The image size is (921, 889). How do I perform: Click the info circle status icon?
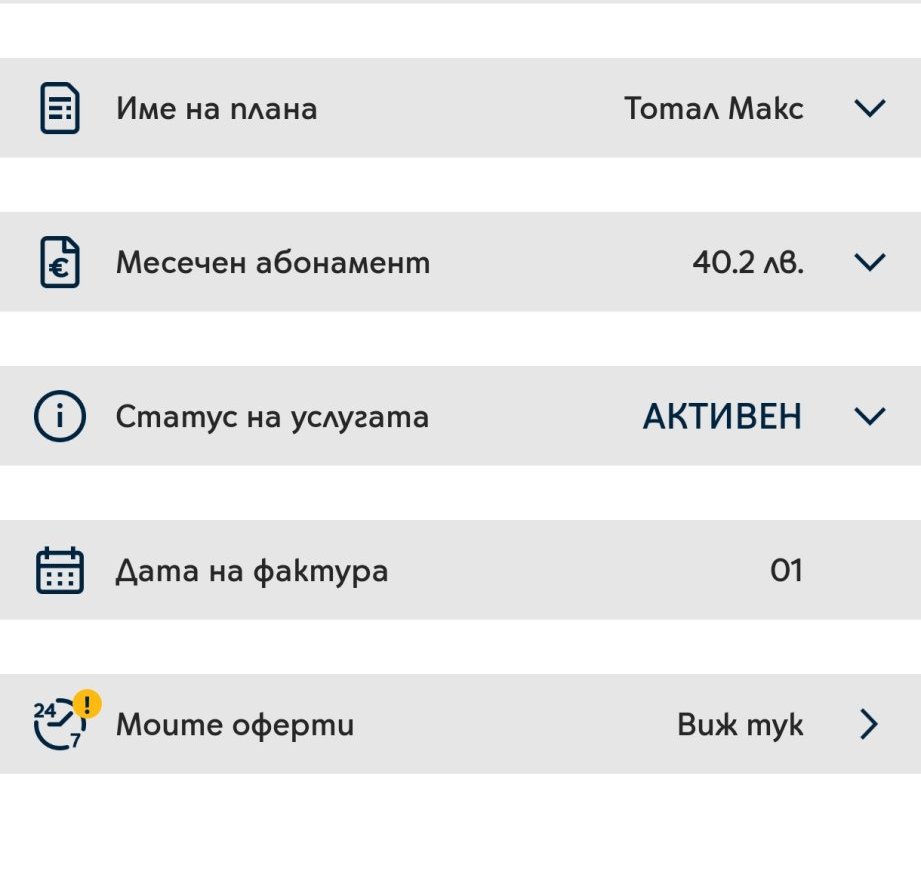coord(59,416)
